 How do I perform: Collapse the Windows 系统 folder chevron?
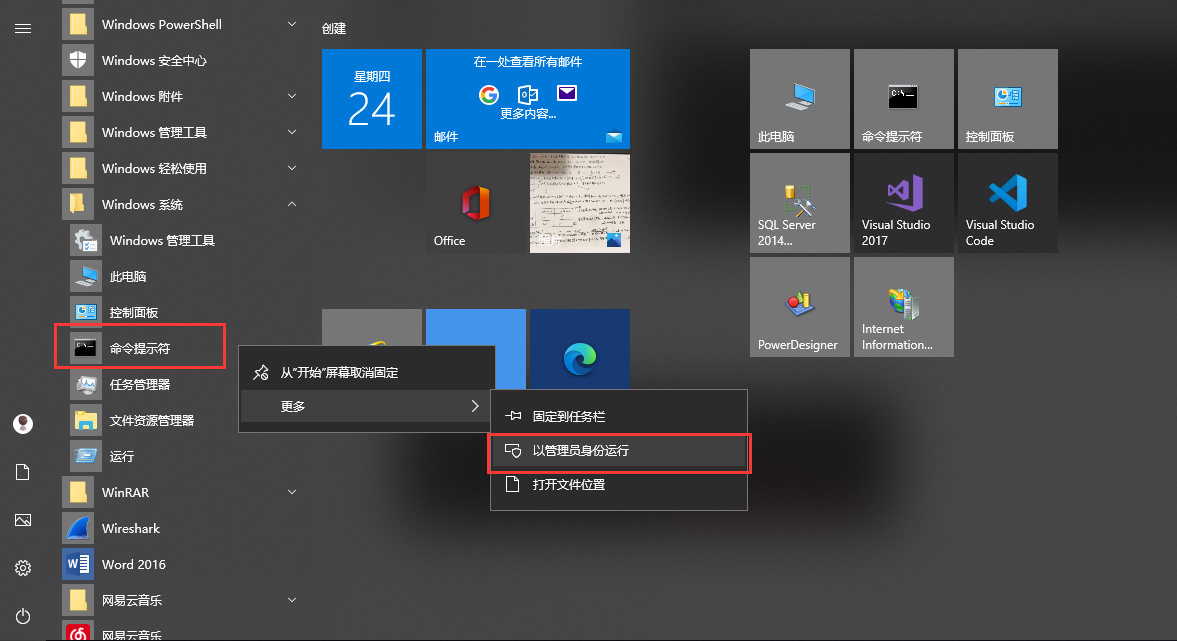pos(292,204)
